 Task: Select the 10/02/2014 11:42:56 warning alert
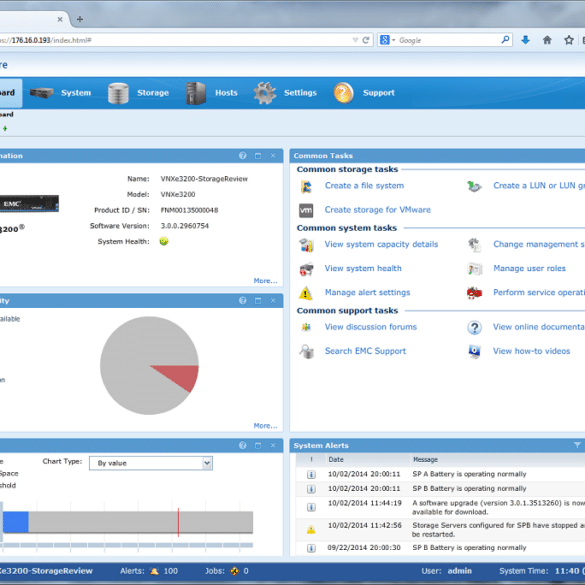(x=440, y=529)
